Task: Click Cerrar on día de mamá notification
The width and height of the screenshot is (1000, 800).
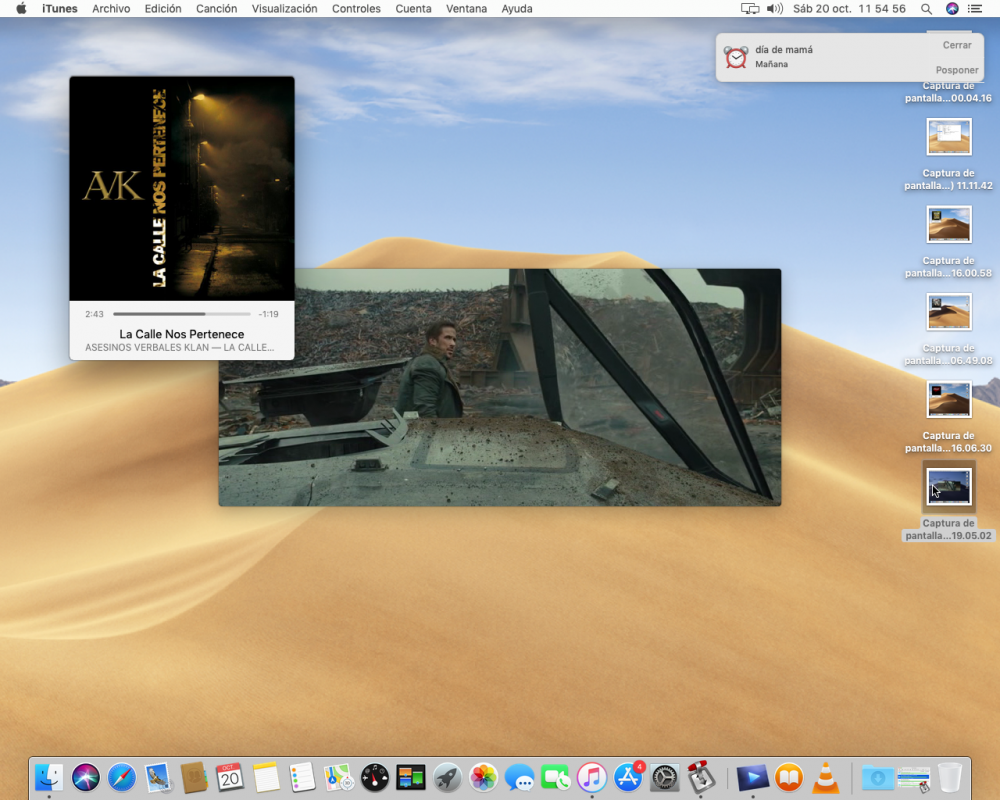Action: coord(957,45)
